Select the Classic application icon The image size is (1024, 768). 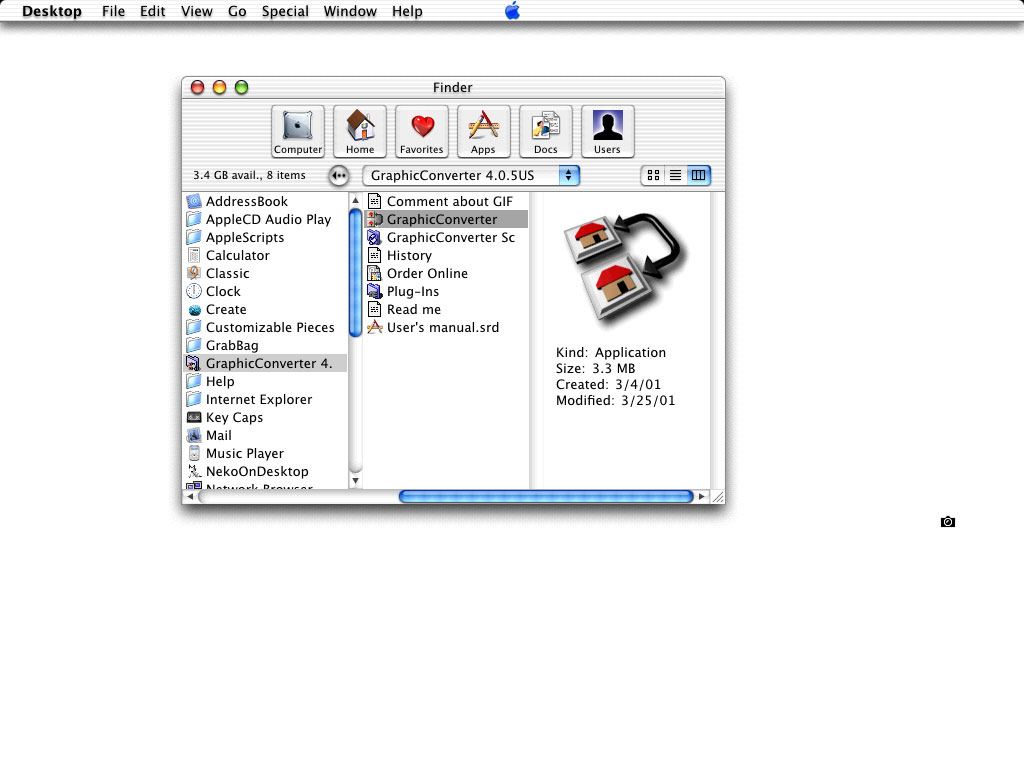click(x=194, y=273)
